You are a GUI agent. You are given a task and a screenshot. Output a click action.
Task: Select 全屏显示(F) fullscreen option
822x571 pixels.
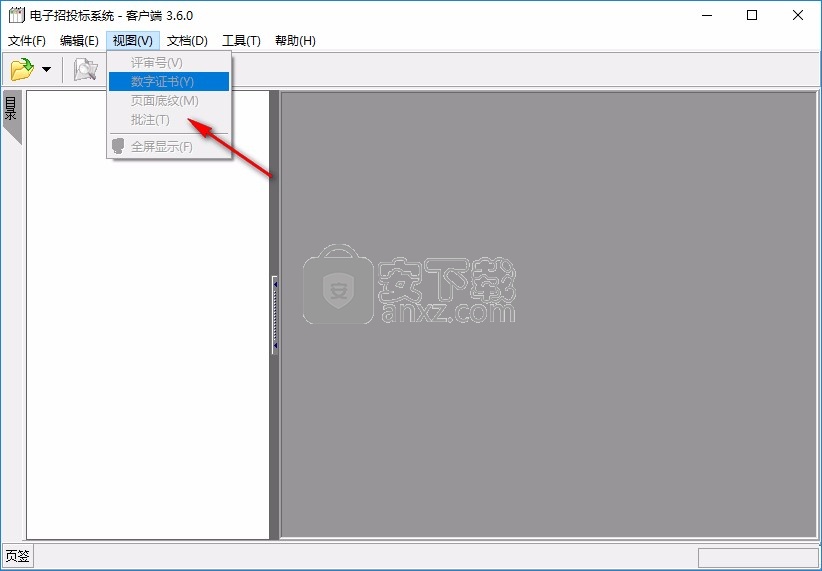click(x=162, y=147)
